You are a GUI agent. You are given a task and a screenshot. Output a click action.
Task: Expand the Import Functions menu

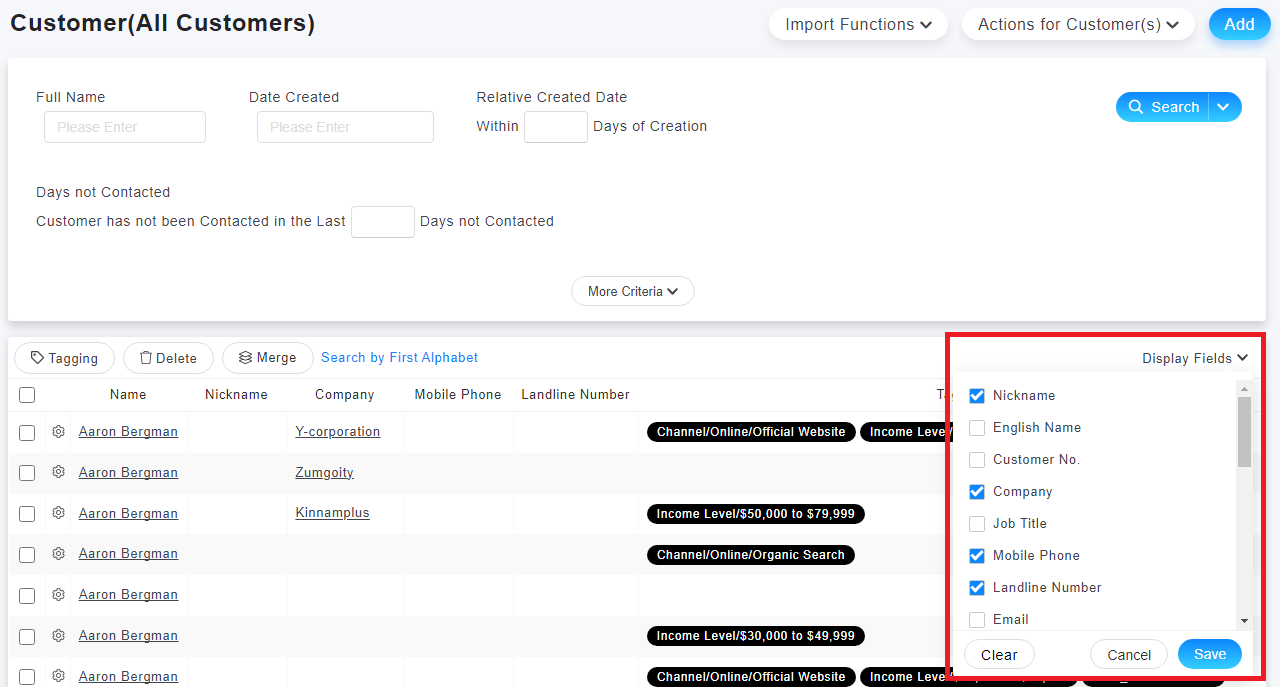(858, 25)
